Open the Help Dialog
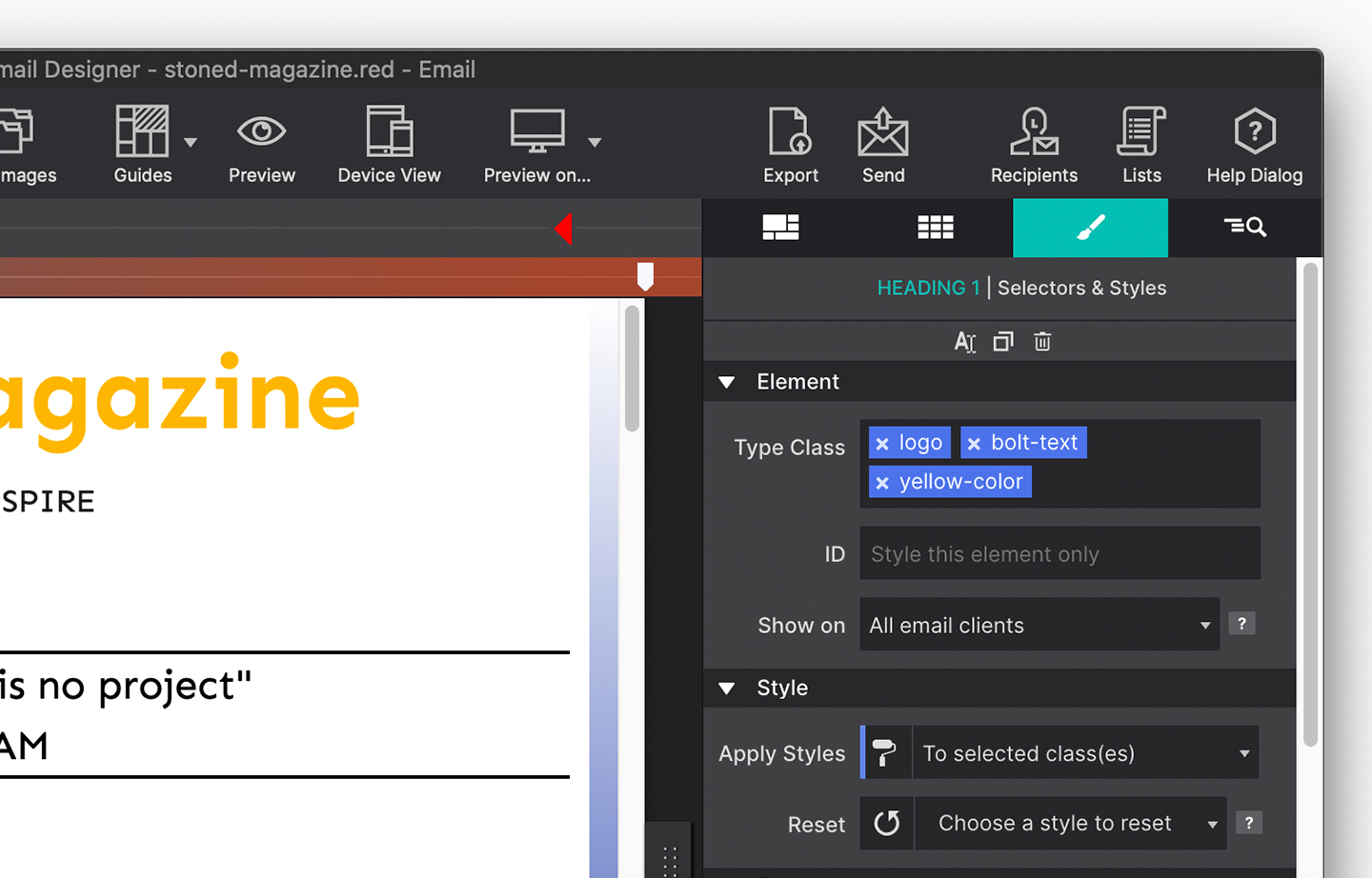 pos(1254,145)
